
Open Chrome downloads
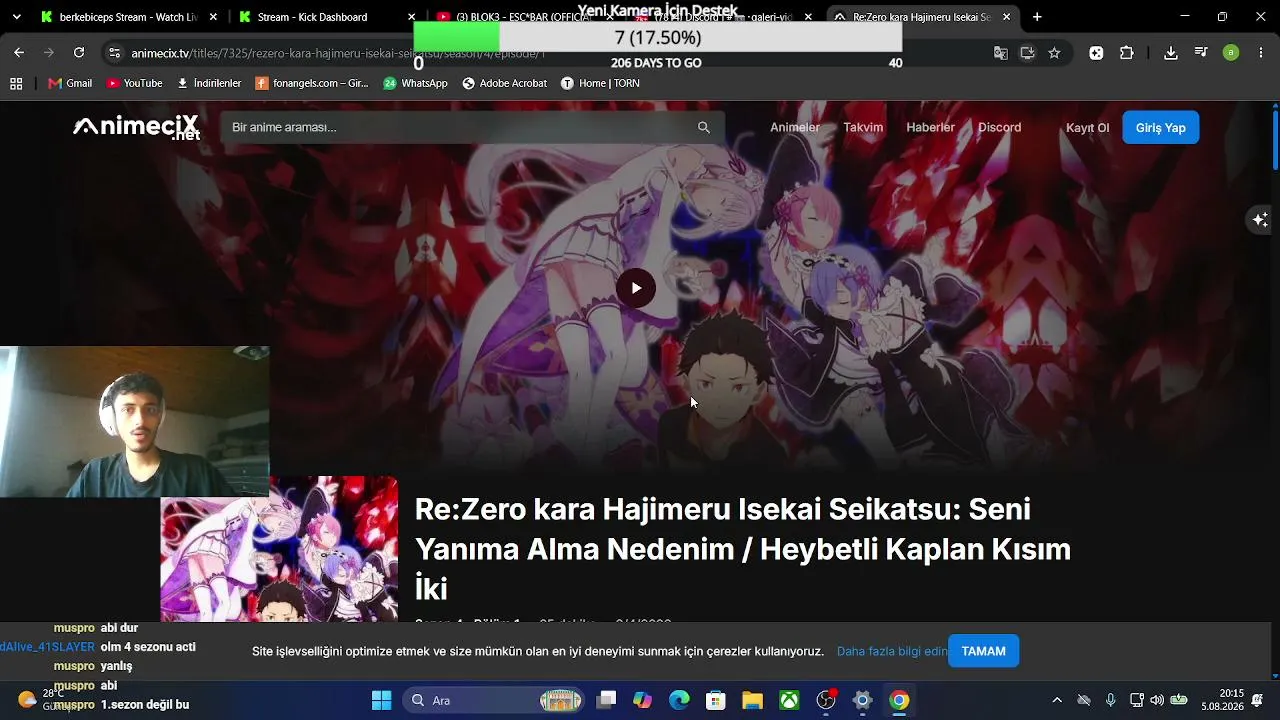(1171, 53)
